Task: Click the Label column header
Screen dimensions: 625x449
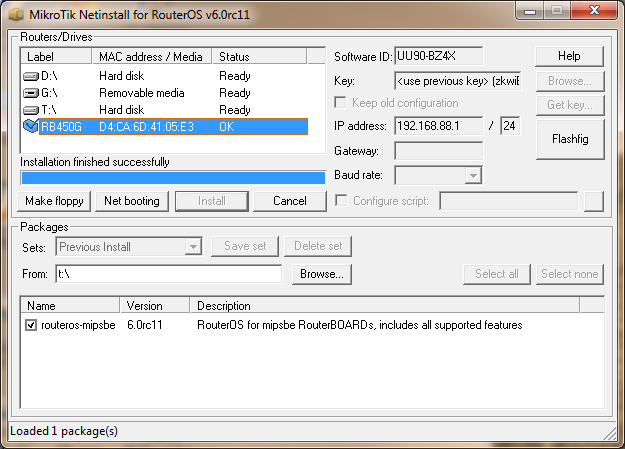Action: point(56,57)
